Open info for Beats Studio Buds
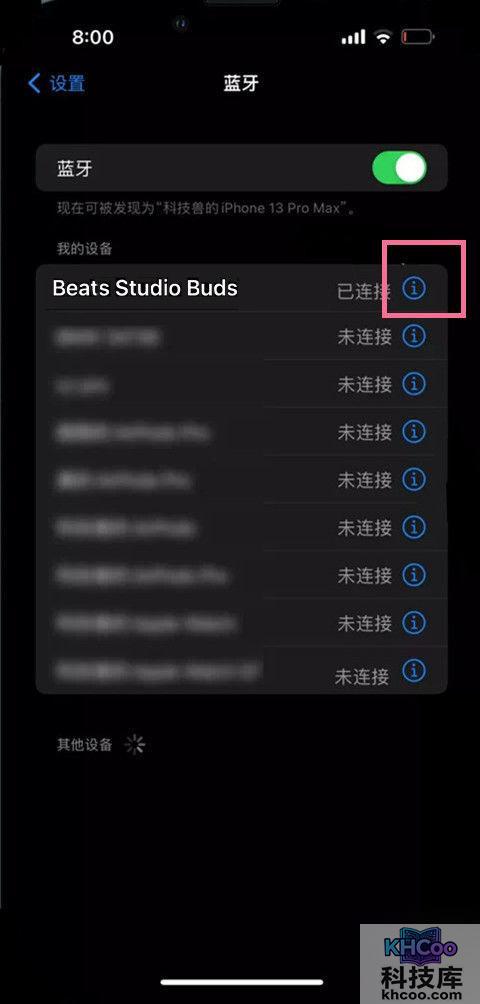 click(414, 289)
